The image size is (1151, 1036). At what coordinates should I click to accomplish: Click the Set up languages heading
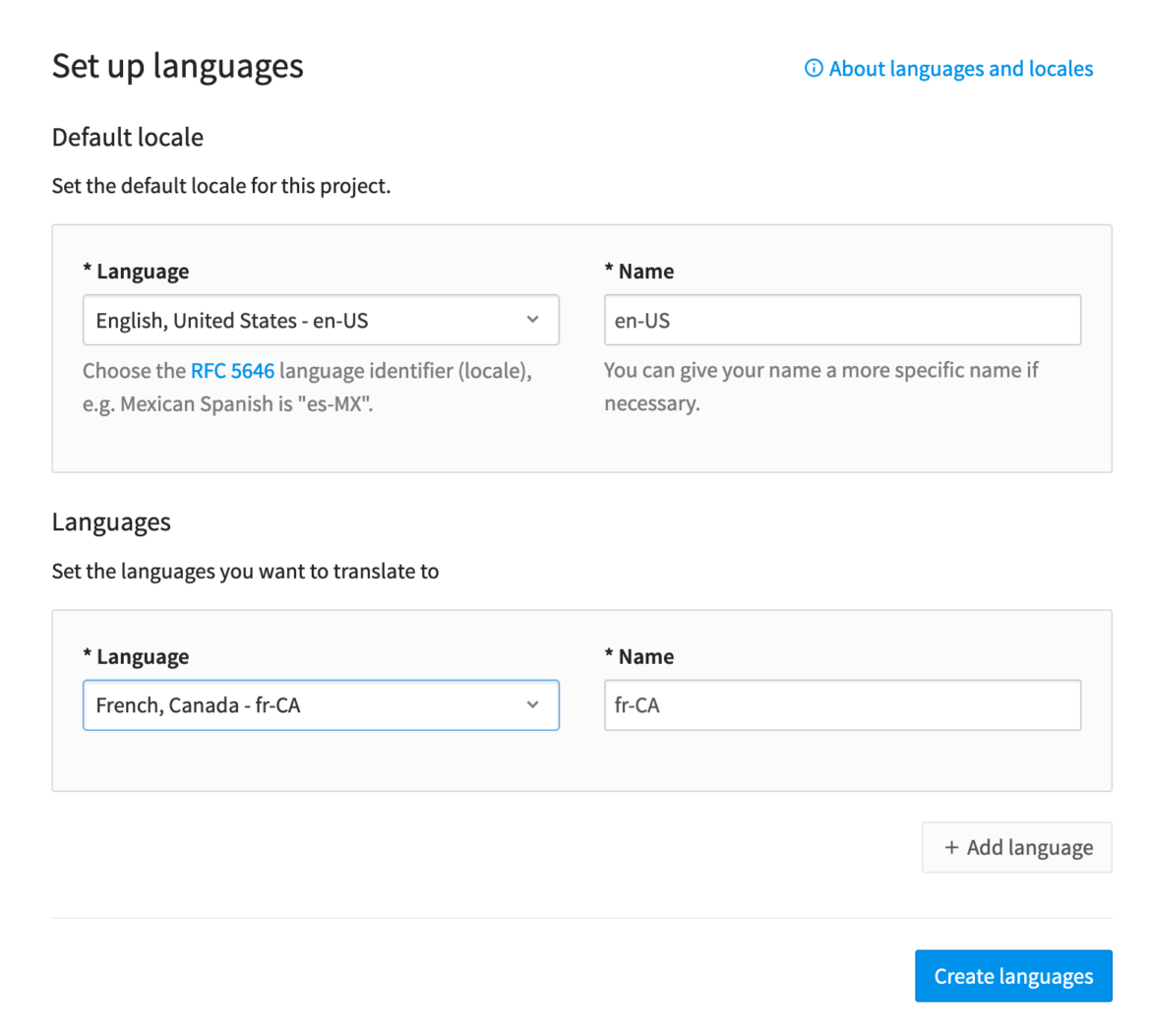pyautogui.click(x=177, y=66)
